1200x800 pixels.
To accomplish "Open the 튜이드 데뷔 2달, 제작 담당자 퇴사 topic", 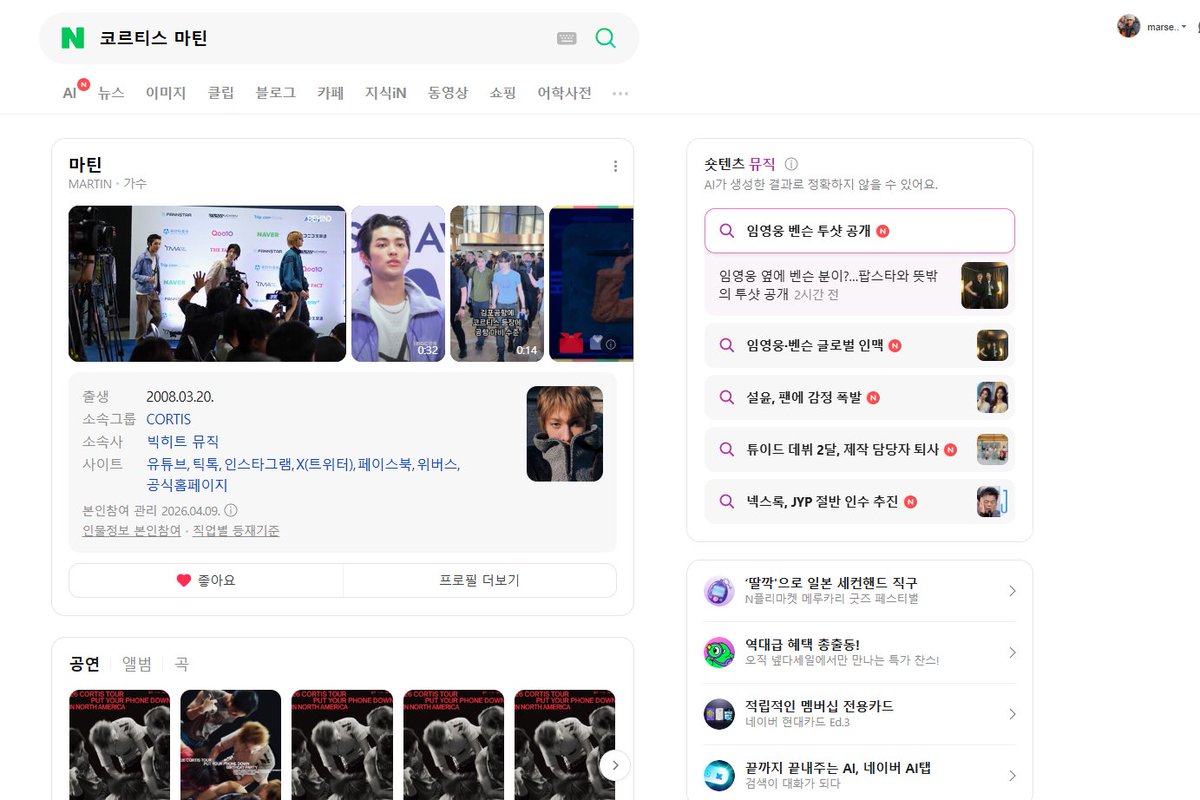I will [x=860, y=449].
